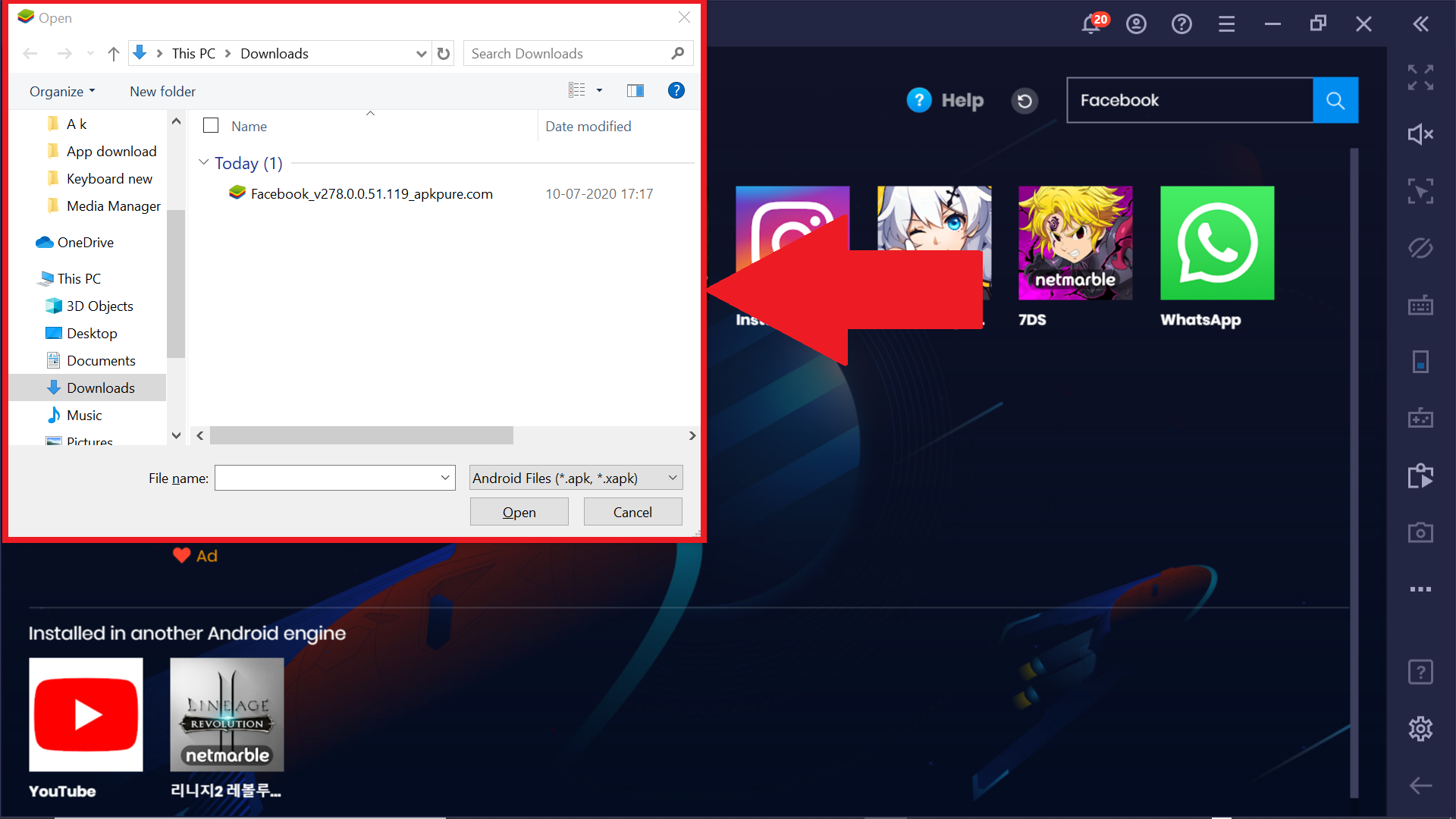Click the Open button in dialog
Screen dimensions: 1456x819
[x=519, y=512]
